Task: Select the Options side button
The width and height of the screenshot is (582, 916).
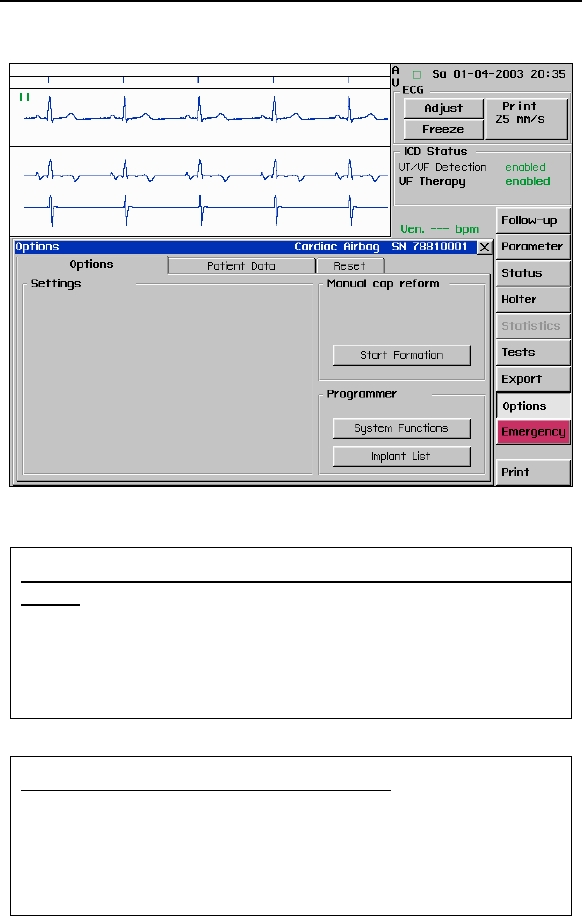Action: tap(533, 406)
